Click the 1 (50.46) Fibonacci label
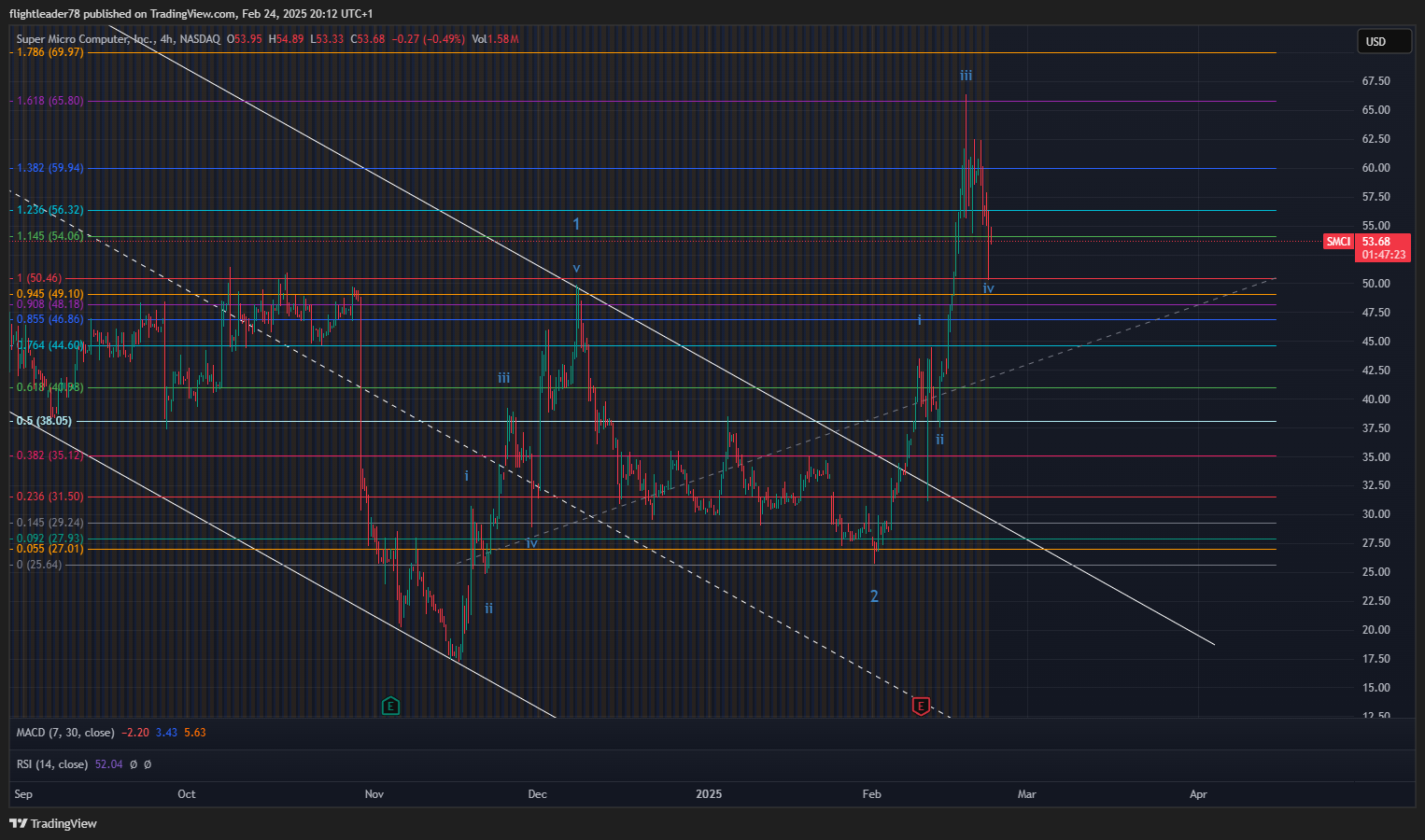 tap(40, 278)
